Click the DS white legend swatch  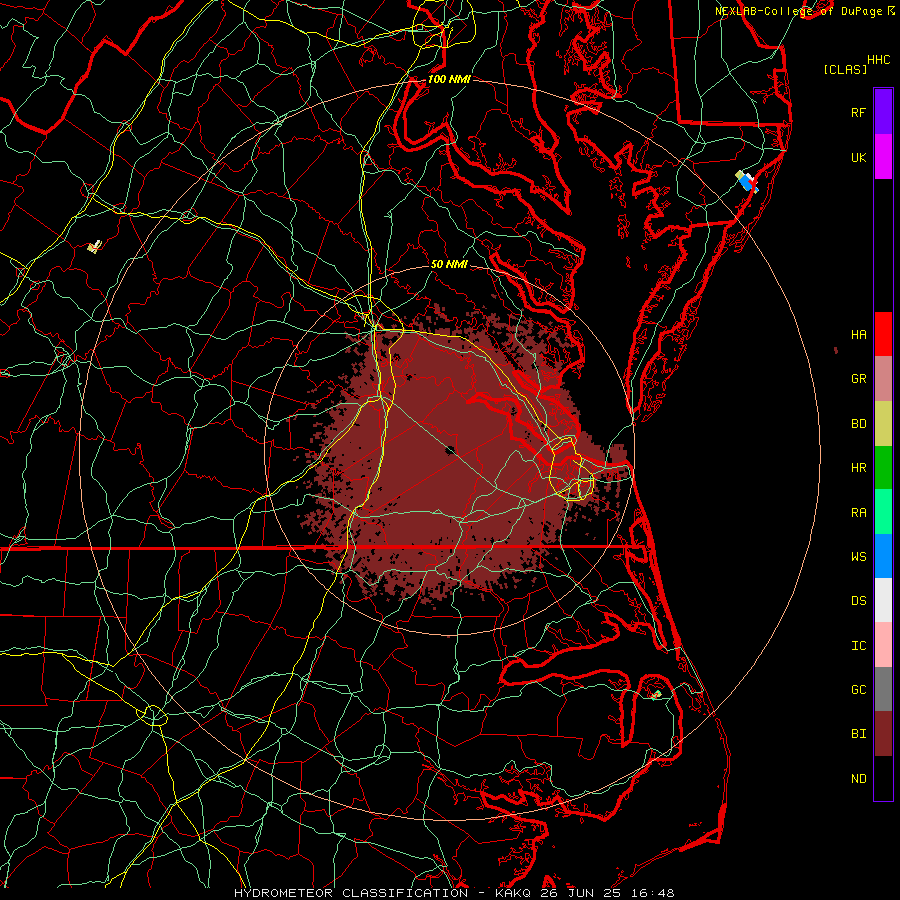tap(883, 600)
